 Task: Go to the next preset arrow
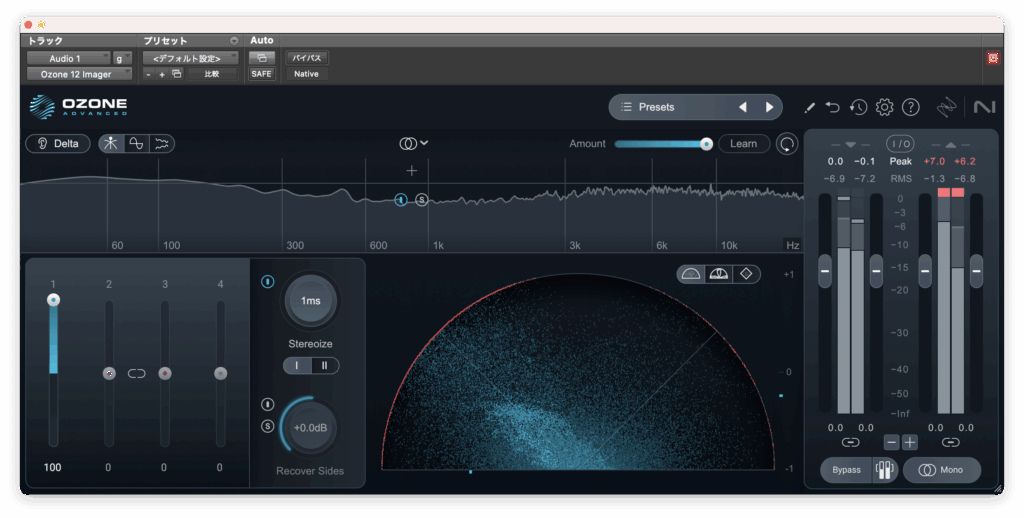pos(769,107)
